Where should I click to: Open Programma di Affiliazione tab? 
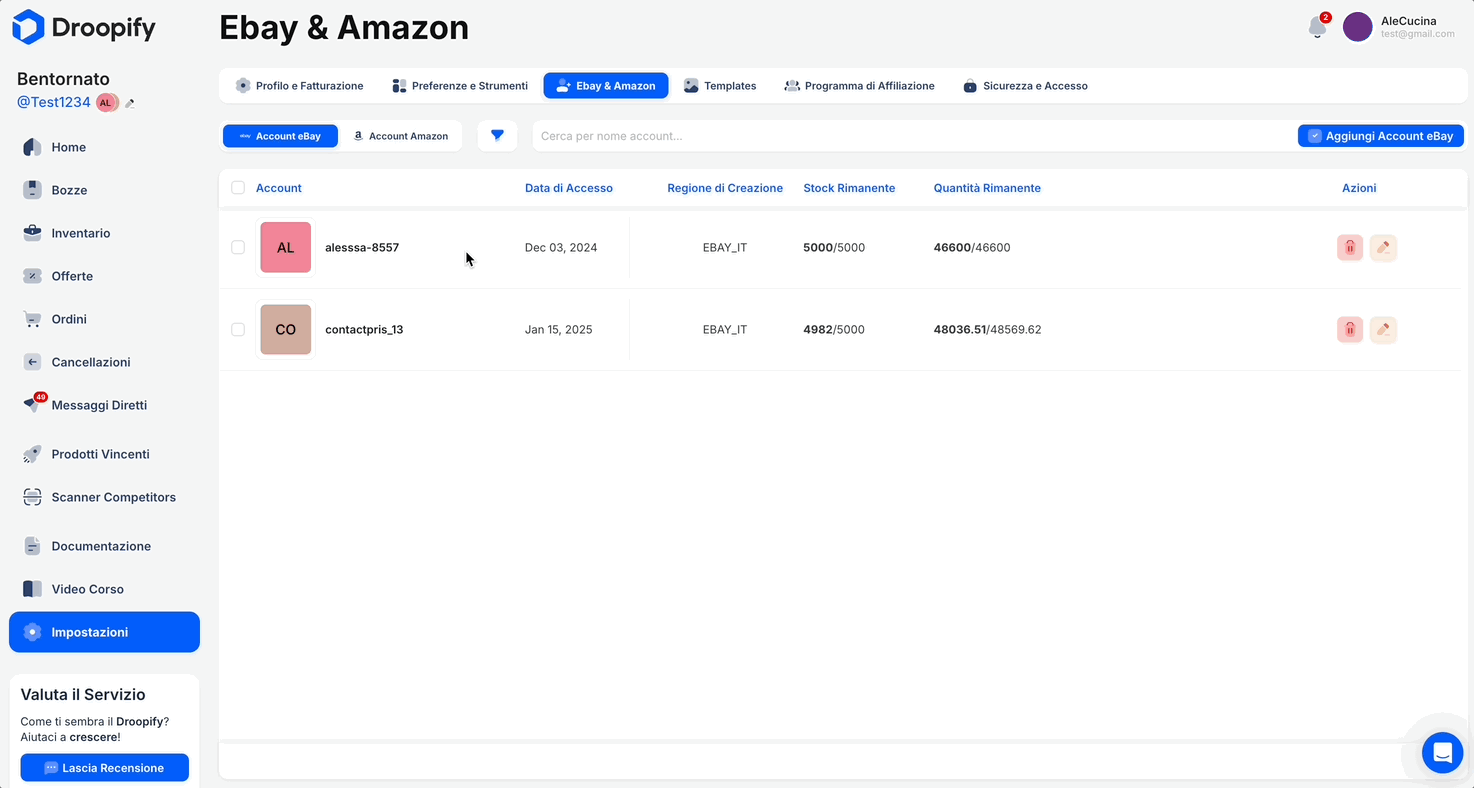(860, 86)
